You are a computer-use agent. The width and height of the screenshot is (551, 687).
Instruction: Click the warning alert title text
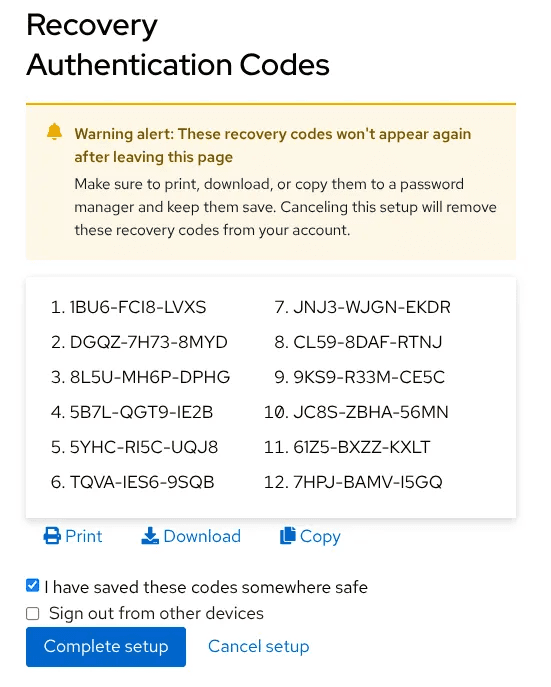pos(272,145)
